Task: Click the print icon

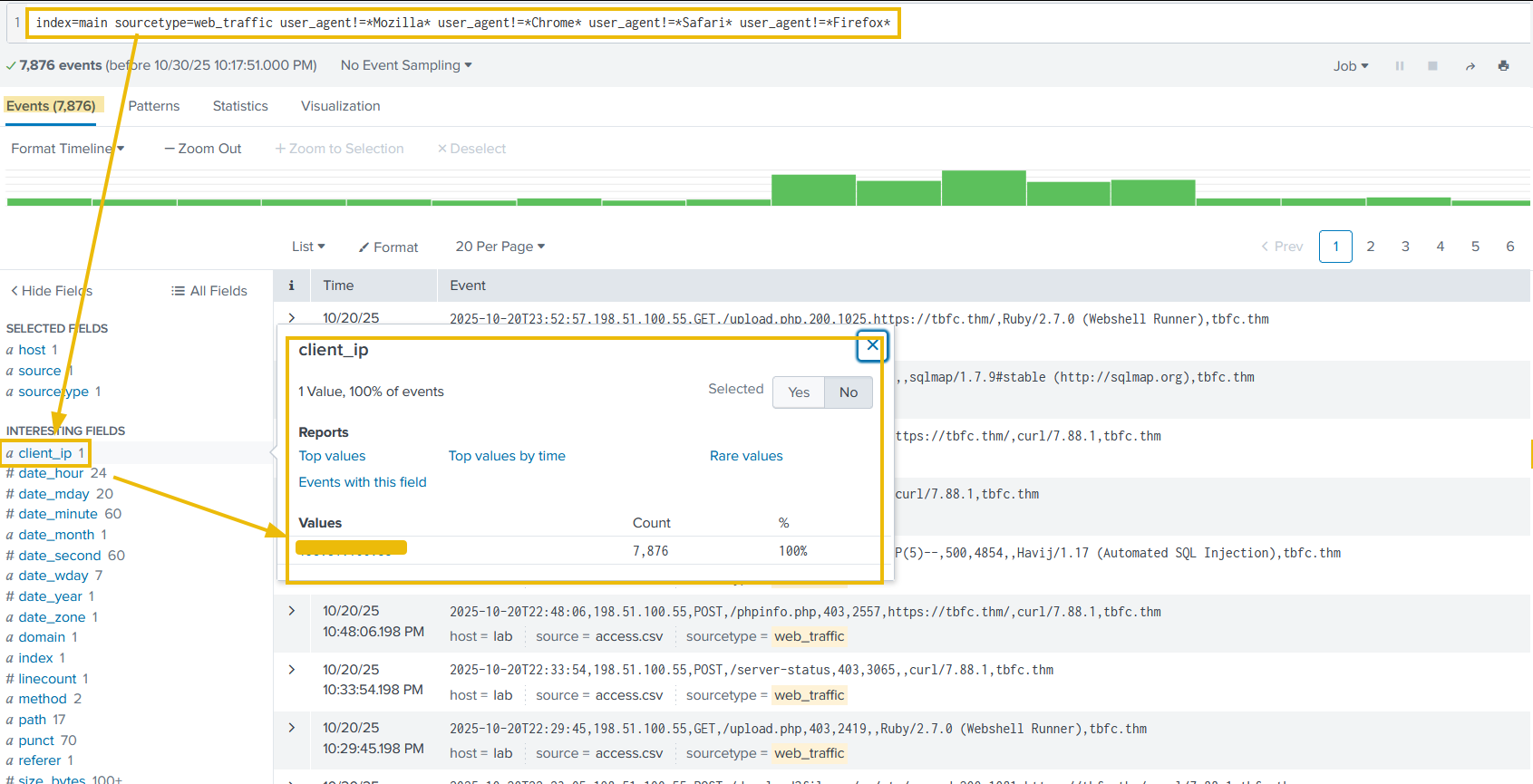Action: (1503, 66)
